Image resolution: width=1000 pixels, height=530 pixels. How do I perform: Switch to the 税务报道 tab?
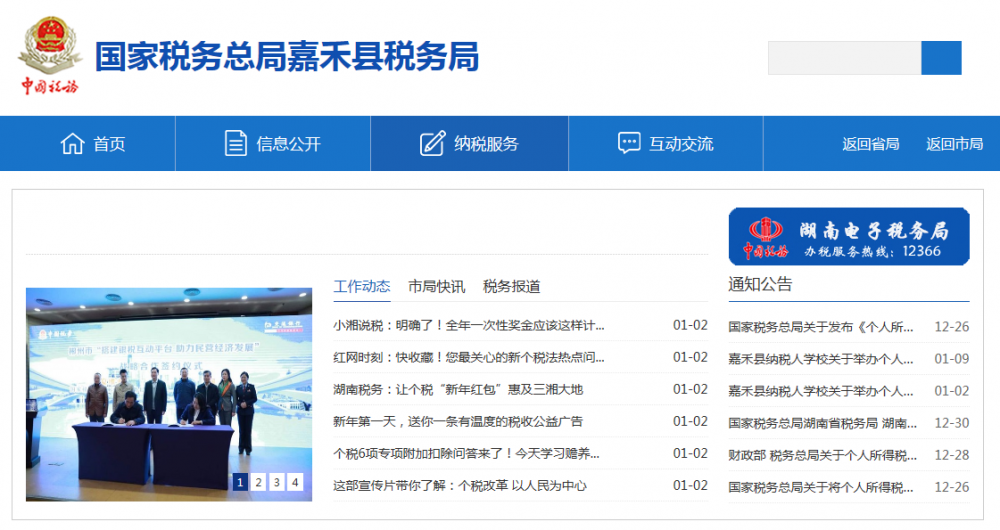pos(511,286)
